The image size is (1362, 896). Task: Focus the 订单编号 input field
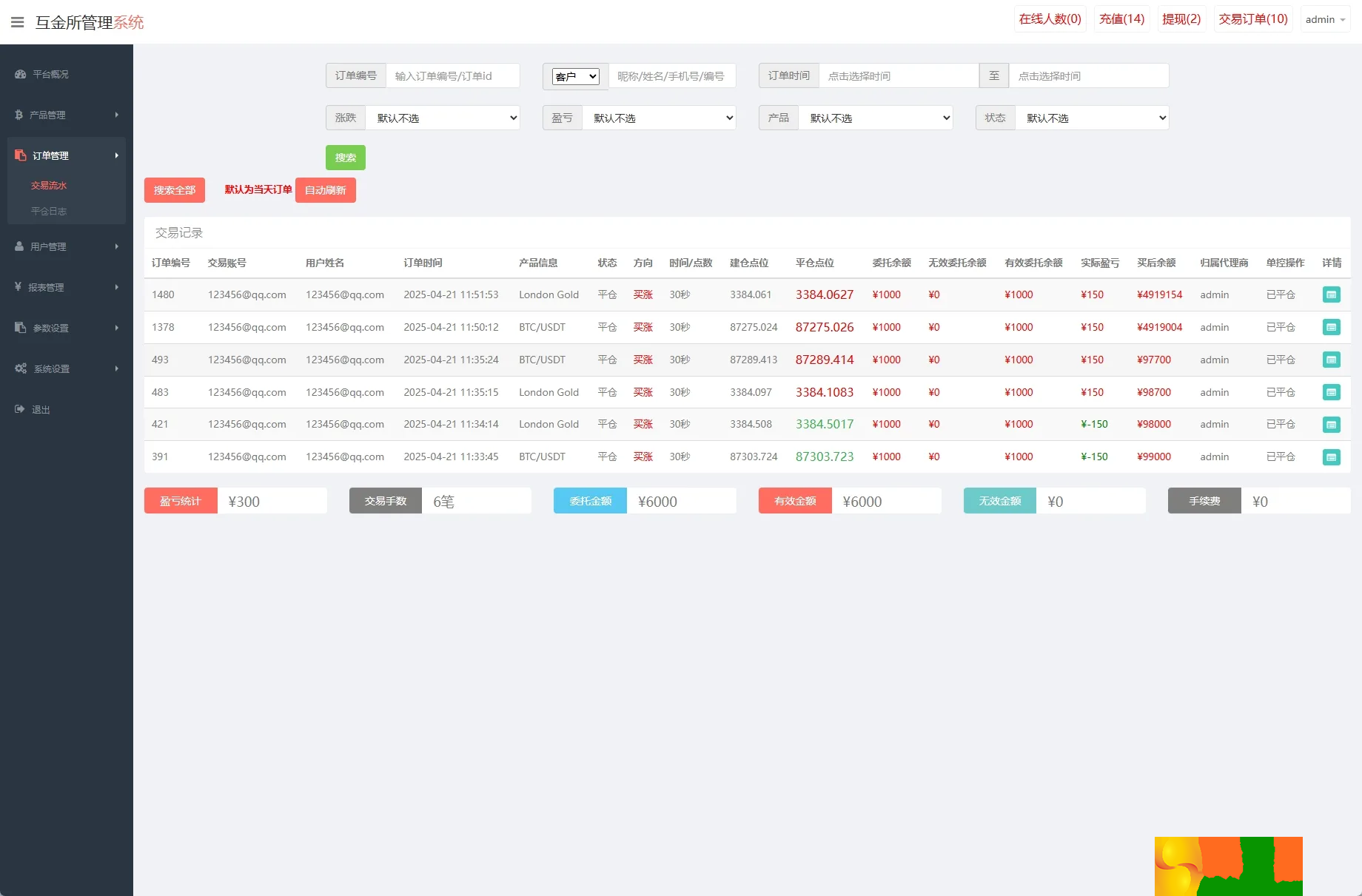pos(452,76)
